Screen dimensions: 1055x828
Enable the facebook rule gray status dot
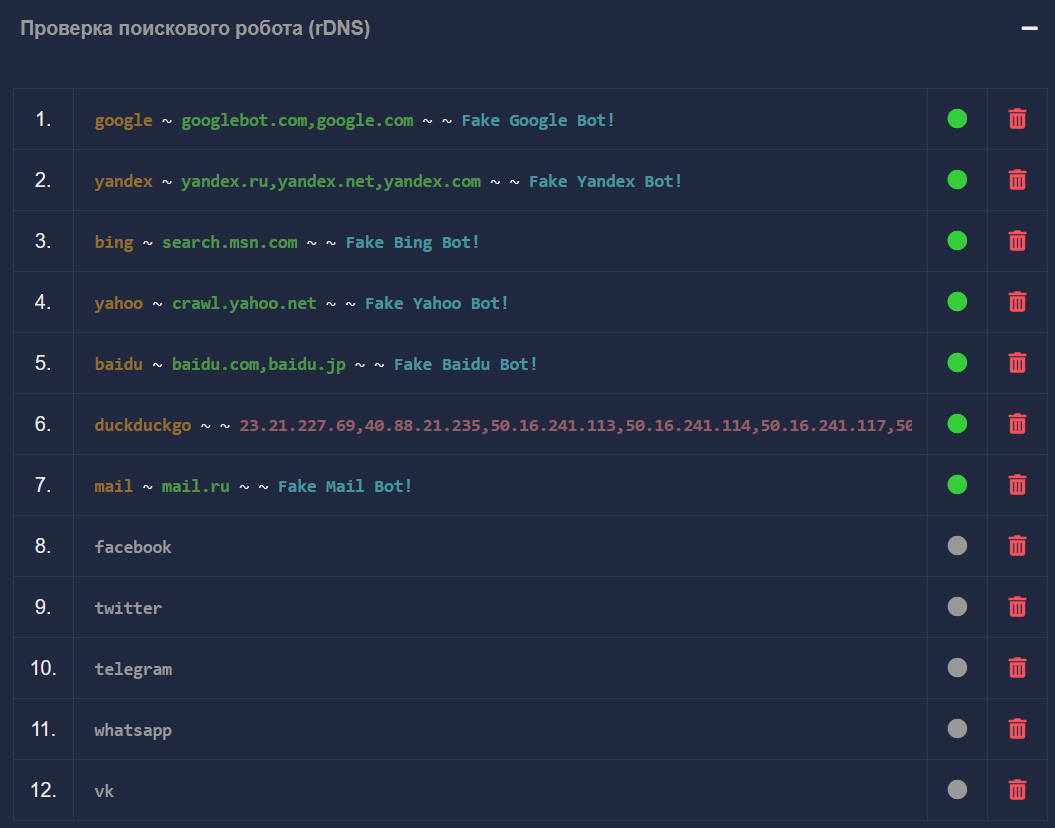[x=957, y=546]
